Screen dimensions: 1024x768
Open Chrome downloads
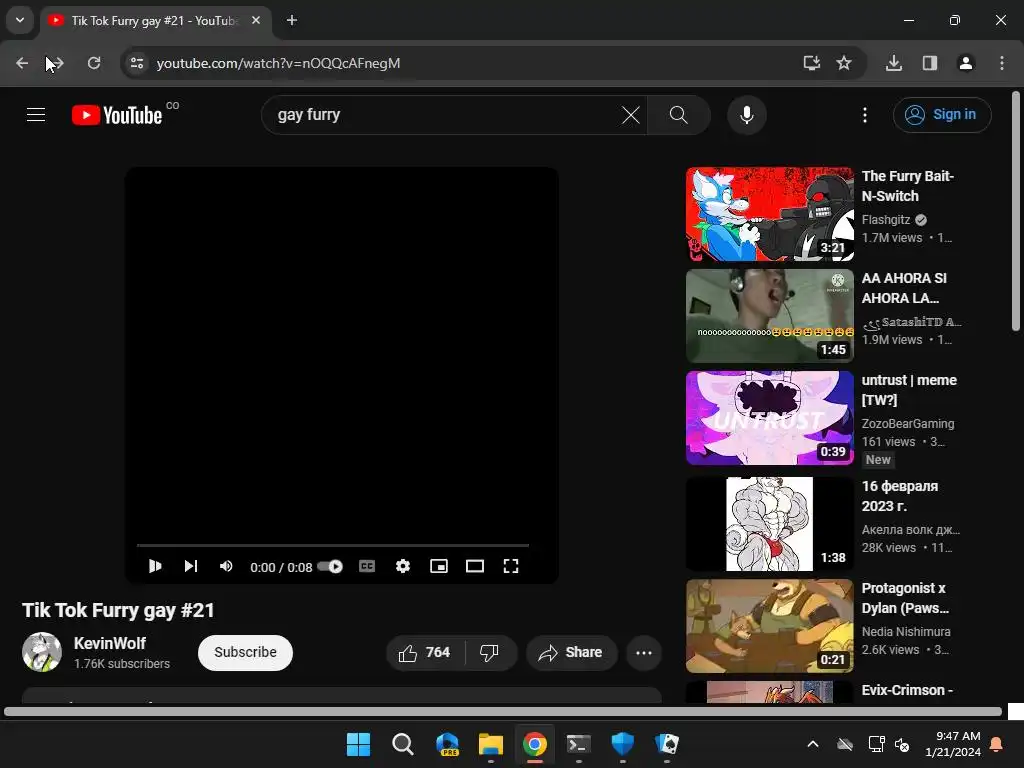(x=894, y=63)
